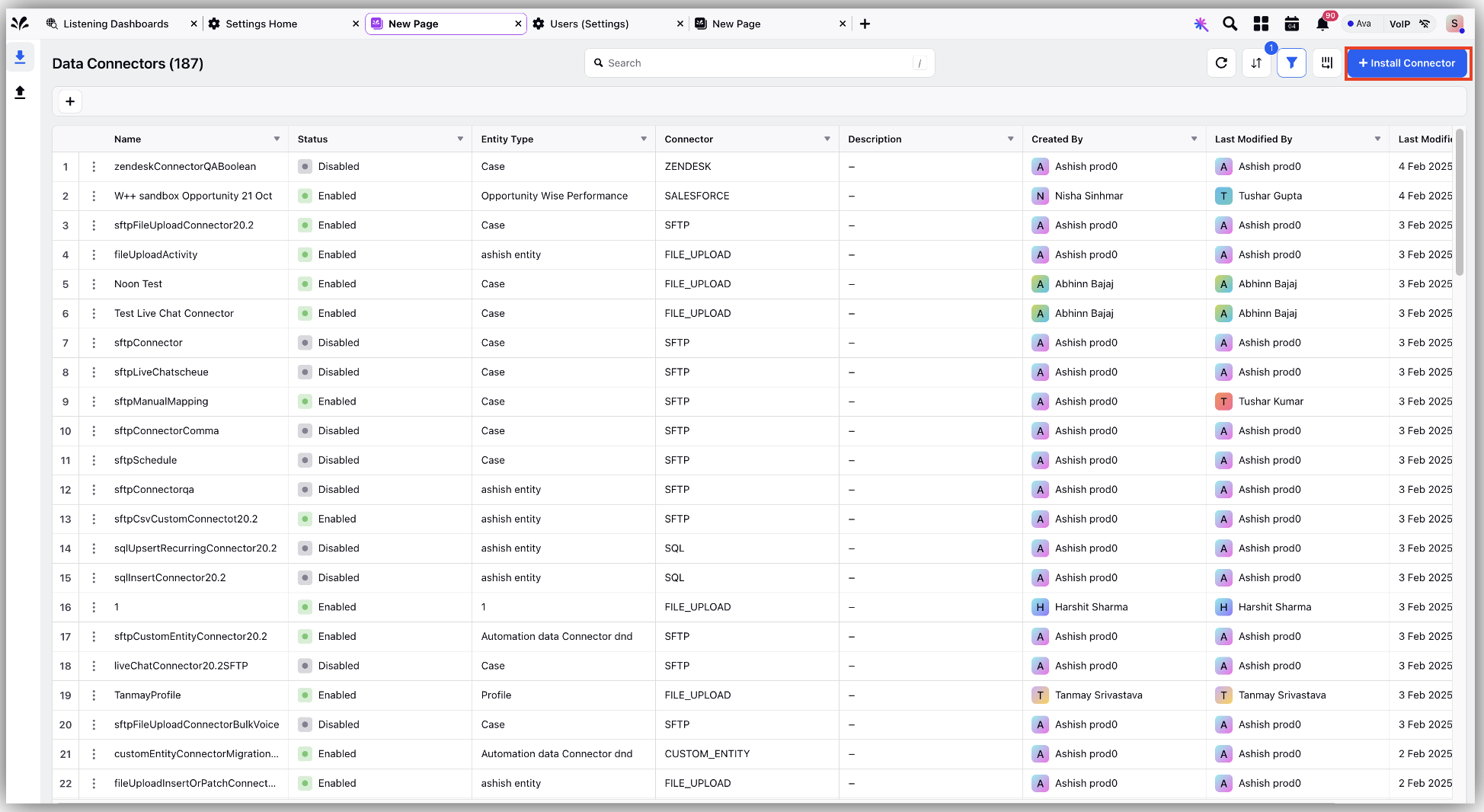Open the app launcher grid icon
The width and height of the screenshot is (1484, 812).
1261,24
